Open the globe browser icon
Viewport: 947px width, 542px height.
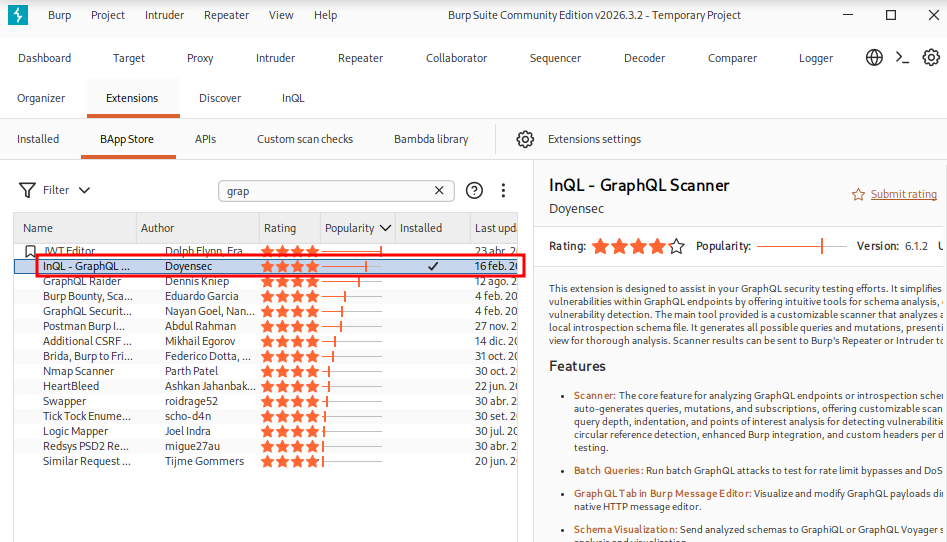[874, 57]
